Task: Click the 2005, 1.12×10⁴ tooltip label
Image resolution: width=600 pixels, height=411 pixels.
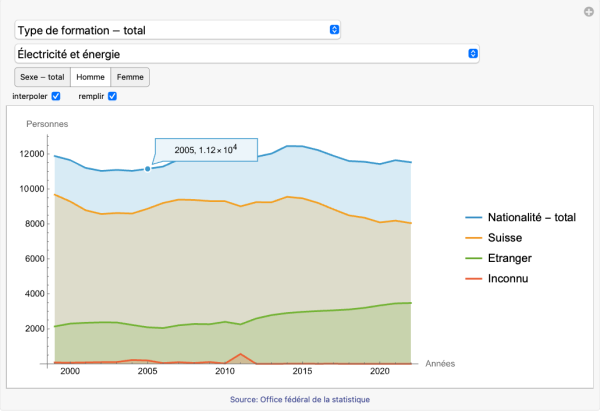Action: (x=205, y=150)
